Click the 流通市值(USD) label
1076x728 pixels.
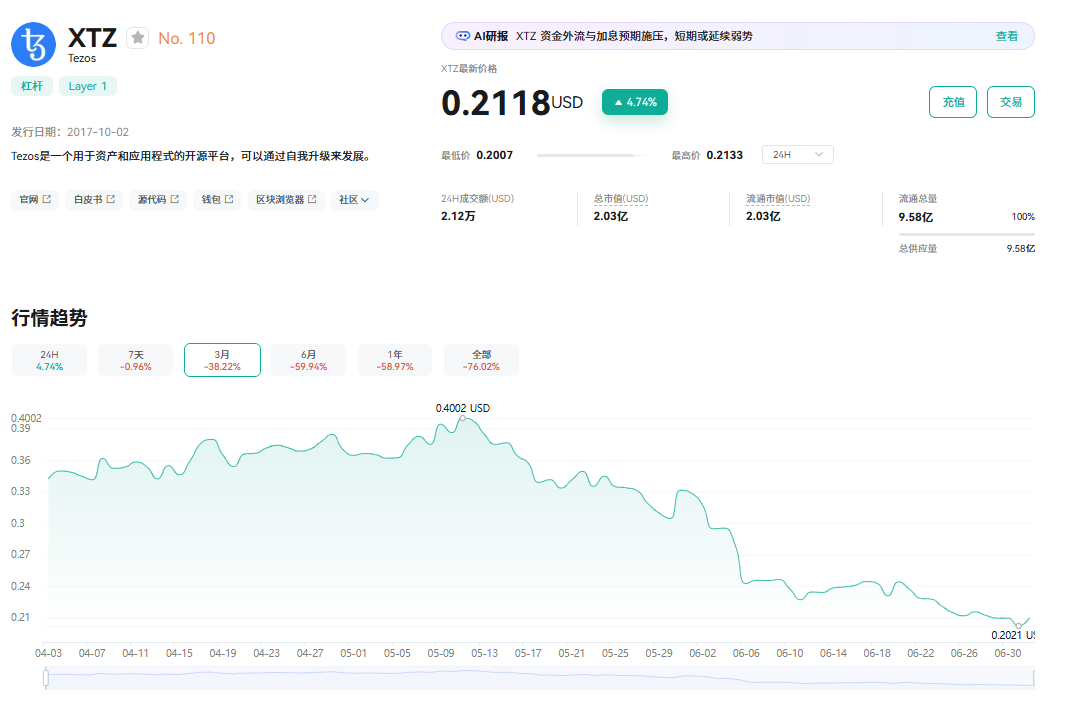point(778,199)
